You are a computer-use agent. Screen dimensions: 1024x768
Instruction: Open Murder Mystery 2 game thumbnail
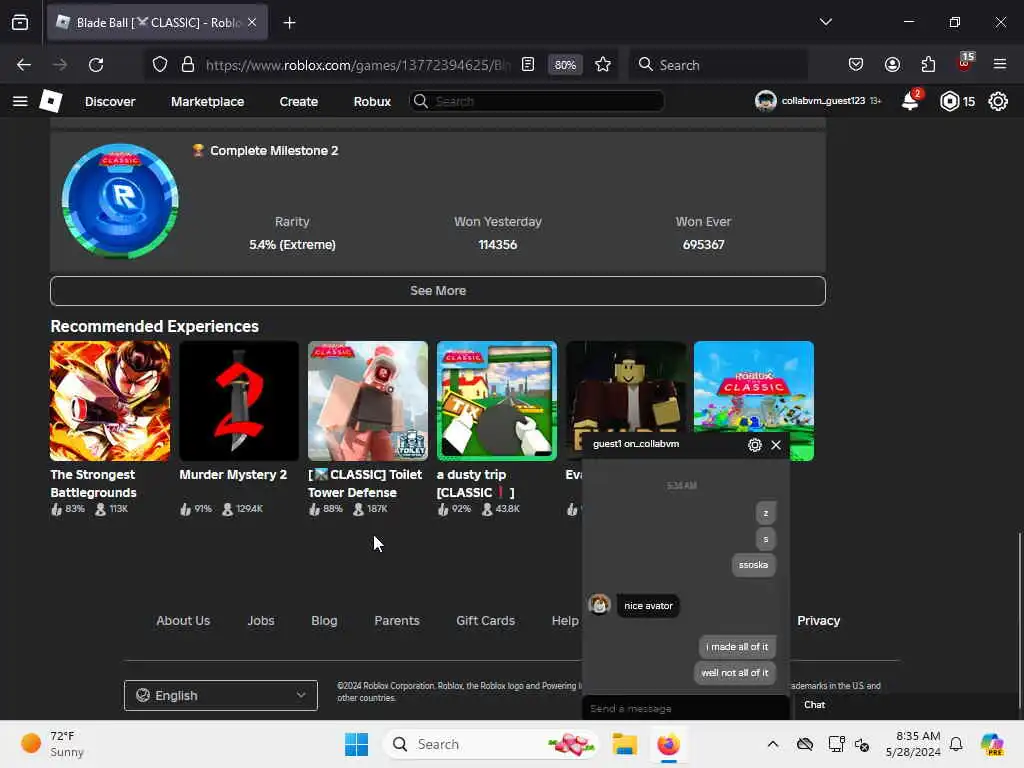coord(239,401)
